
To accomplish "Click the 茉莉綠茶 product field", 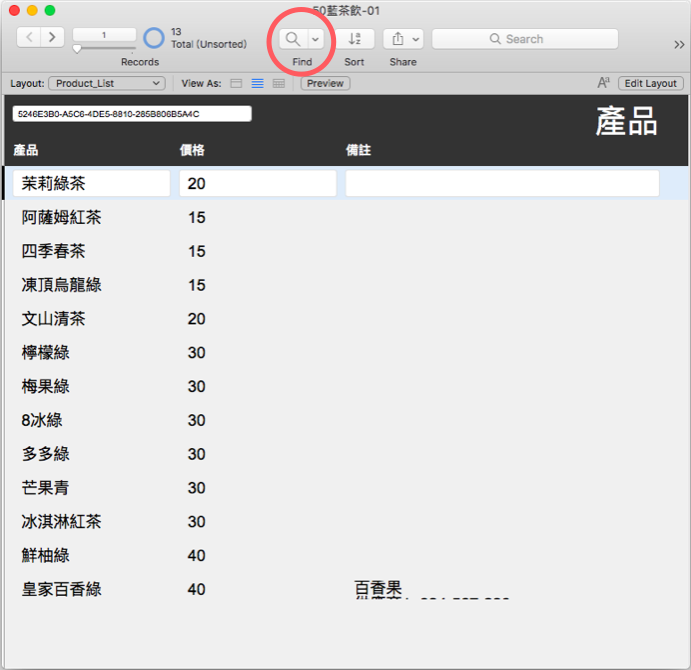I will pos(91,183).
